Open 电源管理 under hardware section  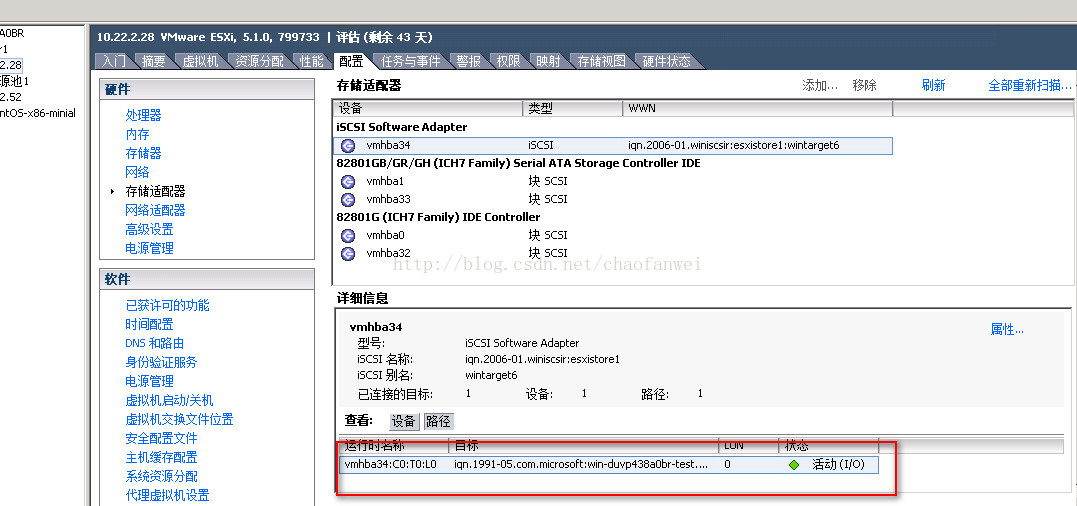coord(149,249)
